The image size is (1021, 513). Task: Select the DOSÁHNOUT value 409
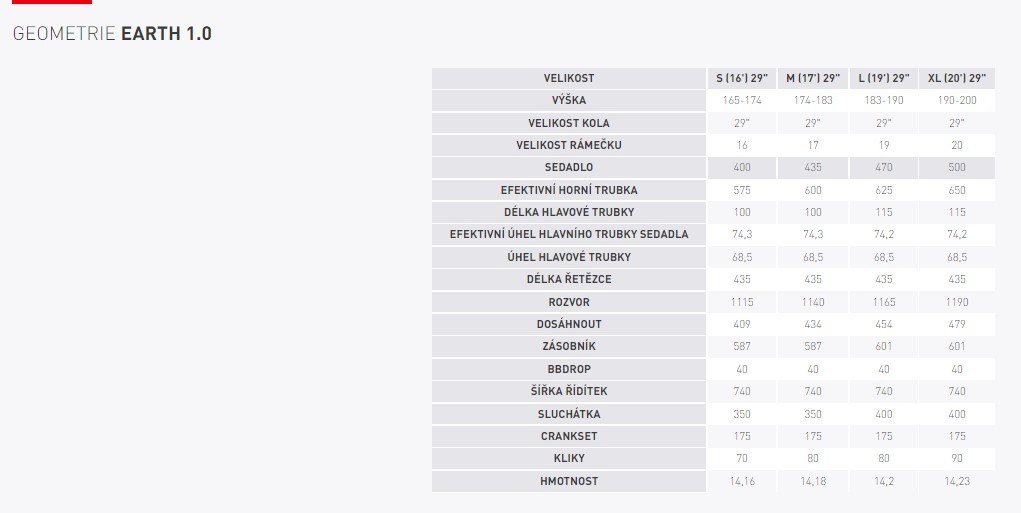pos(741,324)
